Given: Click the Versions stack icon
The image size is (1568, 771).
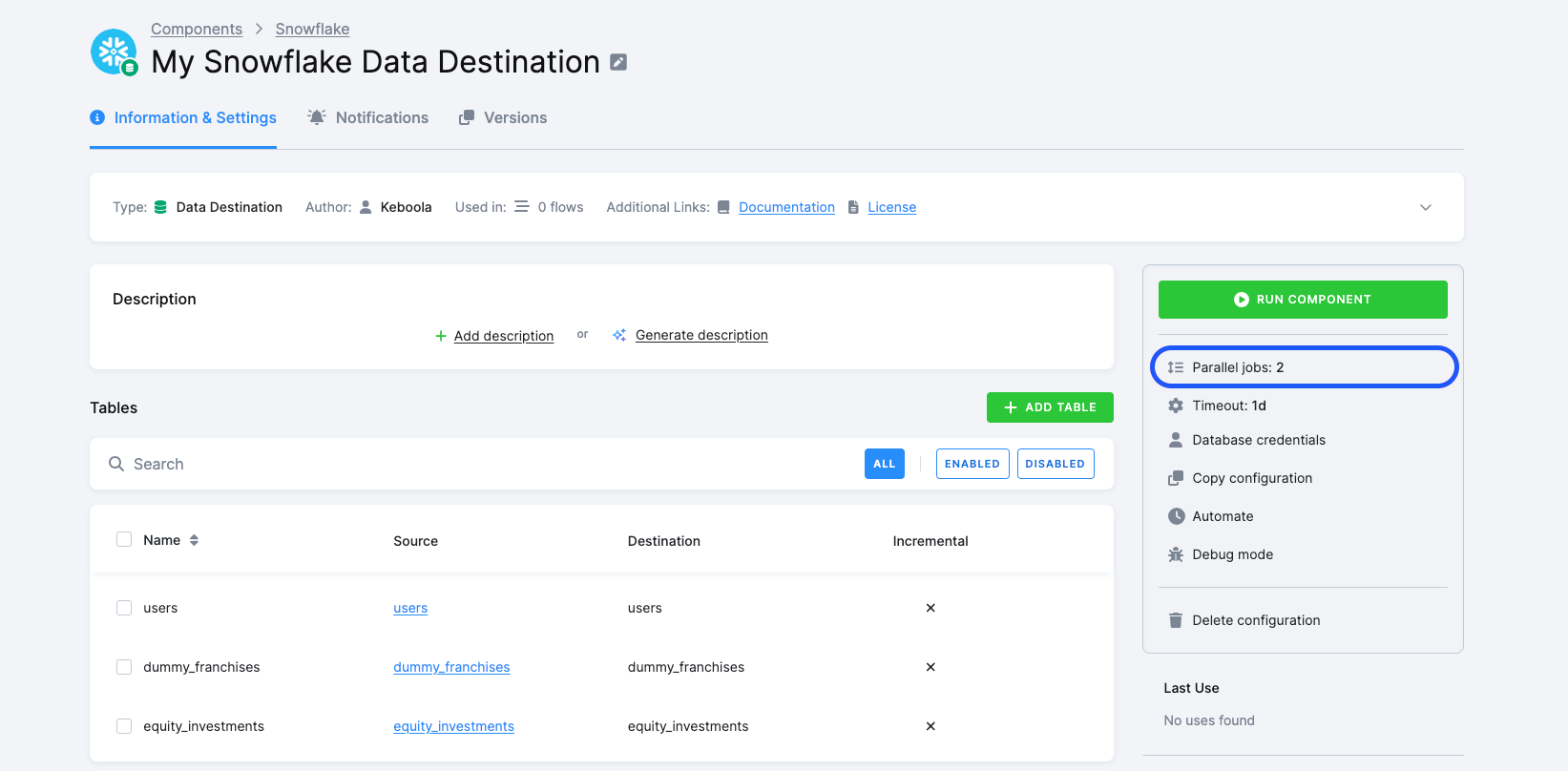Looking at the screenshot, I should 467,117.
